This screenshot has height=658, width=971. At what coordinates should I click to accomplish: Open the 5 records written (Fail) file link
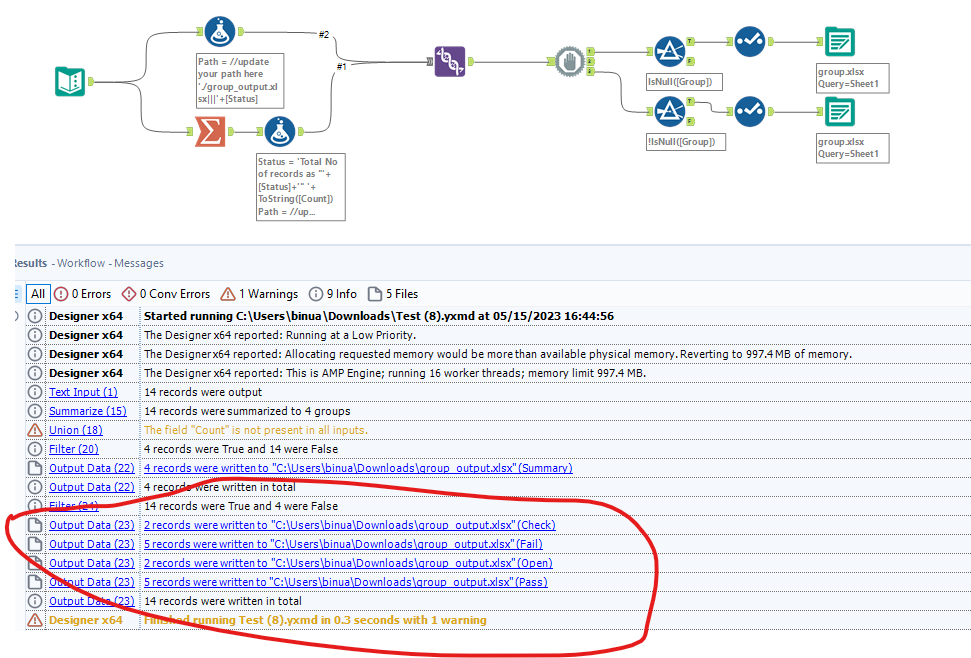tap(343, 544)
